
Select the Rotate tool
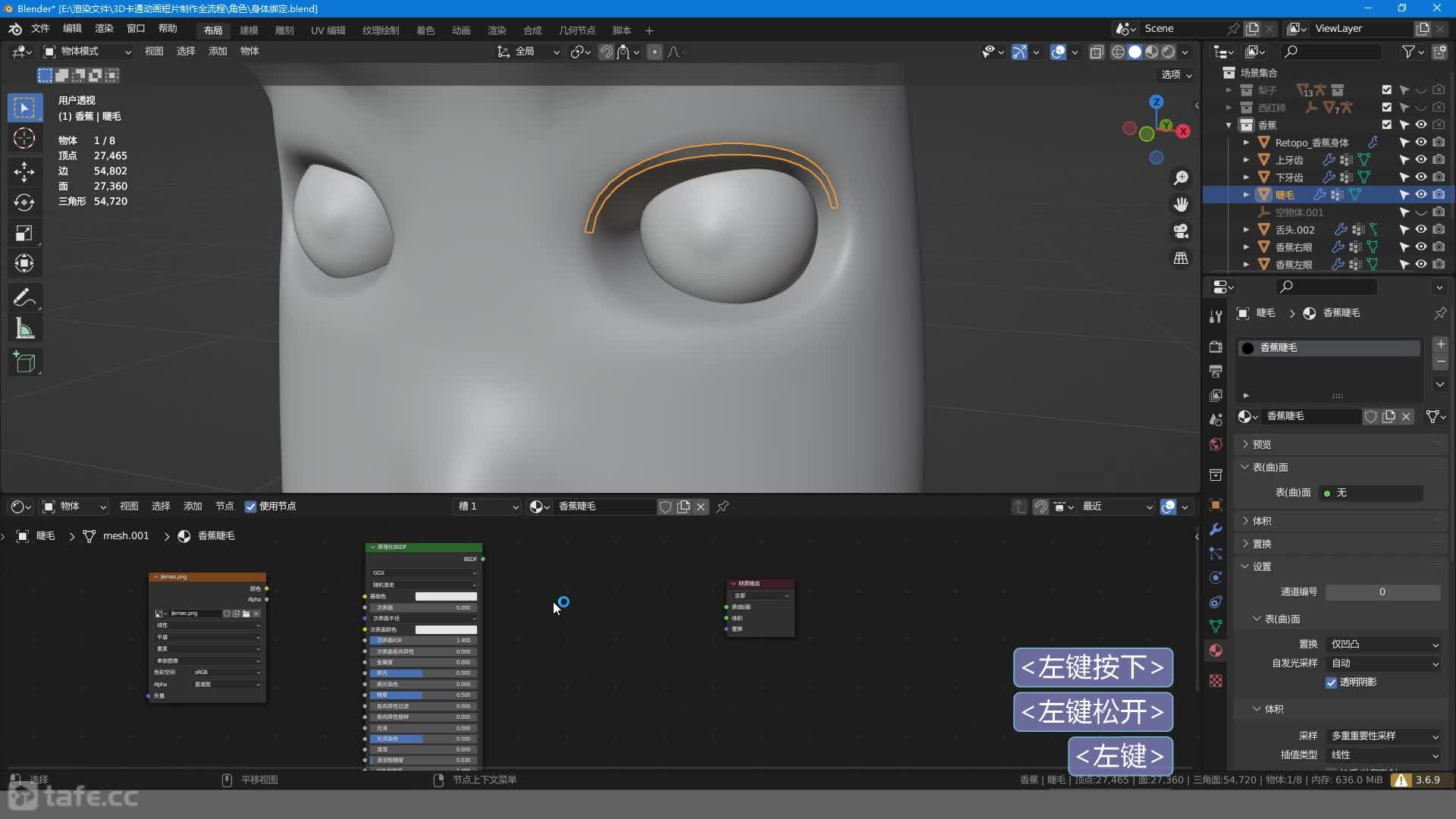coord(24,202)
